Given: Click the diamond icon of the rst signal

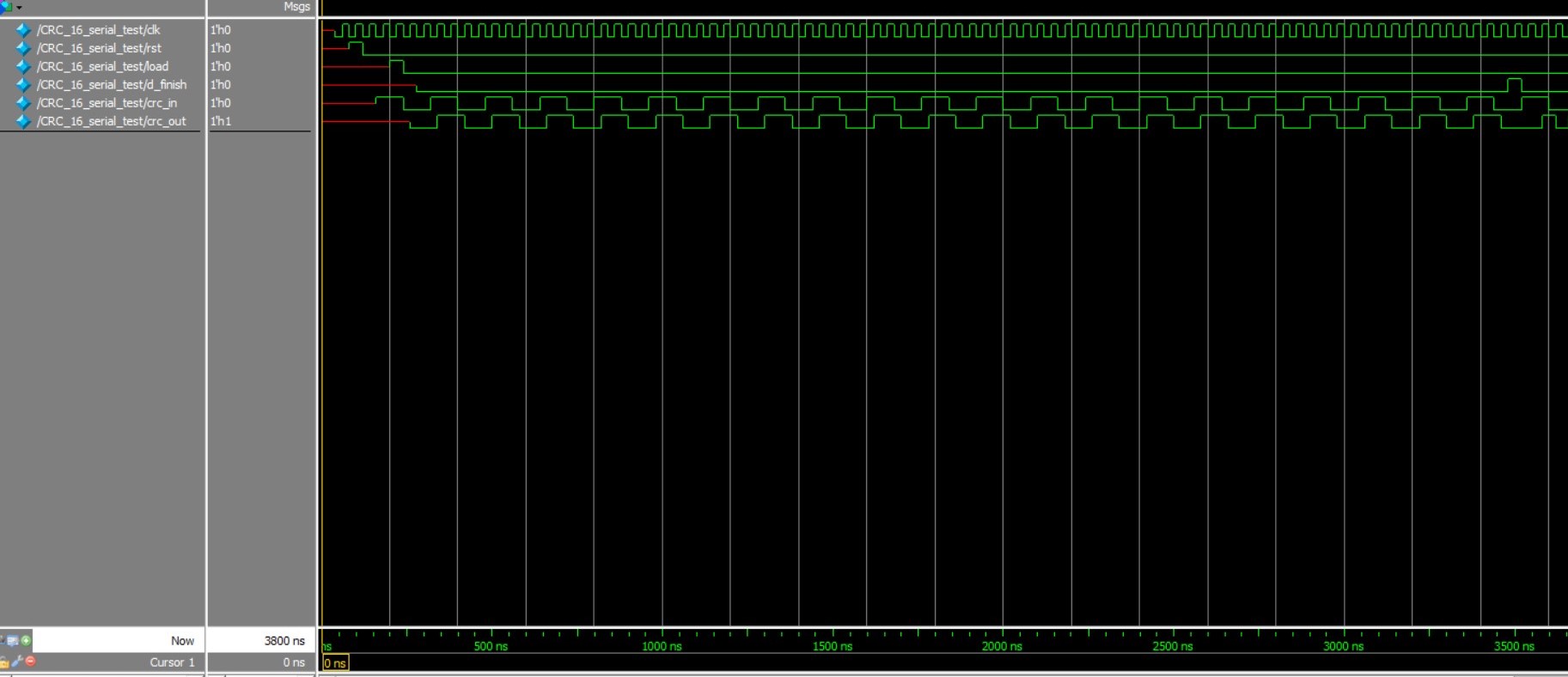Looking at the screenshot, I should pos(23,48).
